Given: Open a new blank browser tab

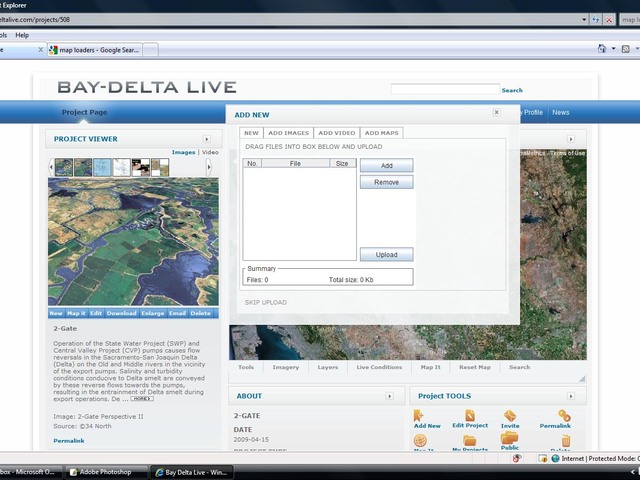Looking at the screenshot, I should click(150, 50).
